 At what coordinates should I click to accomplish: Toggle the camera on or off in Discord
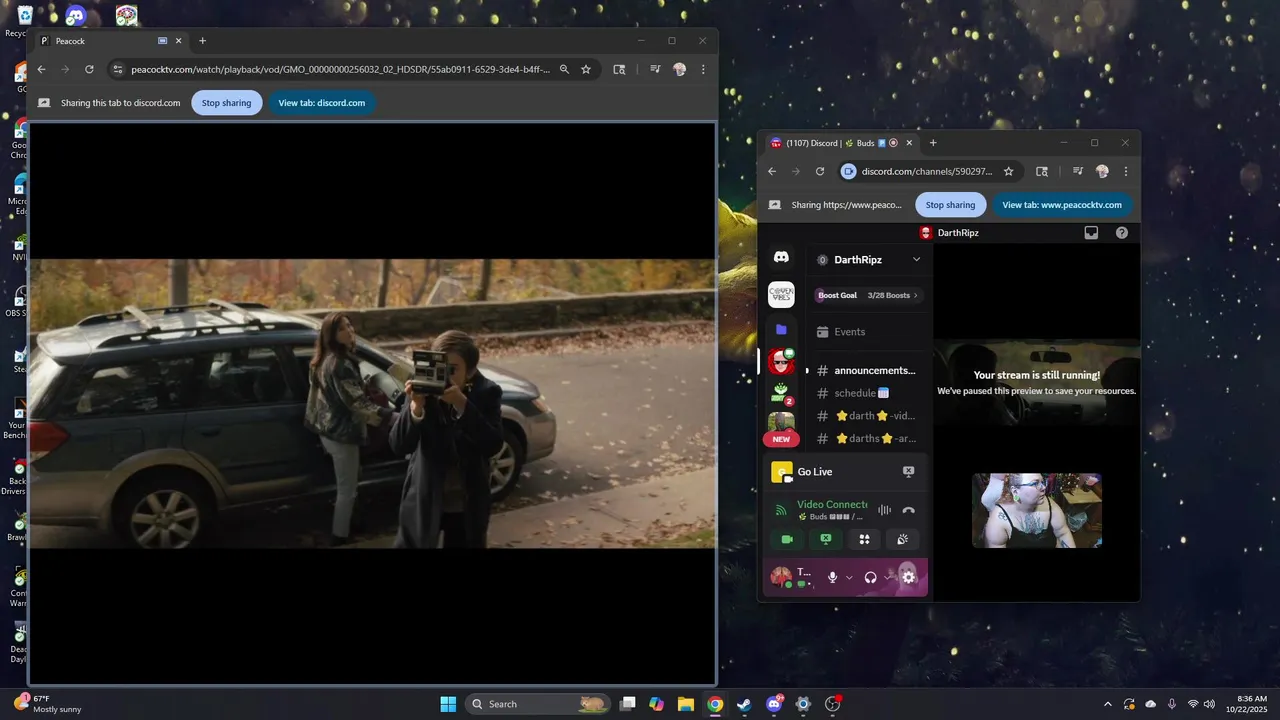[x=787, y=539]
